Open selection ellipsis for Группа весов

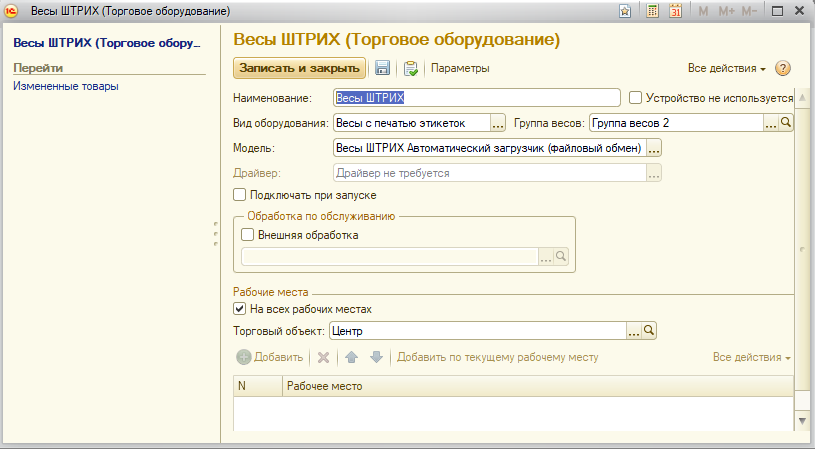(771, 123)
